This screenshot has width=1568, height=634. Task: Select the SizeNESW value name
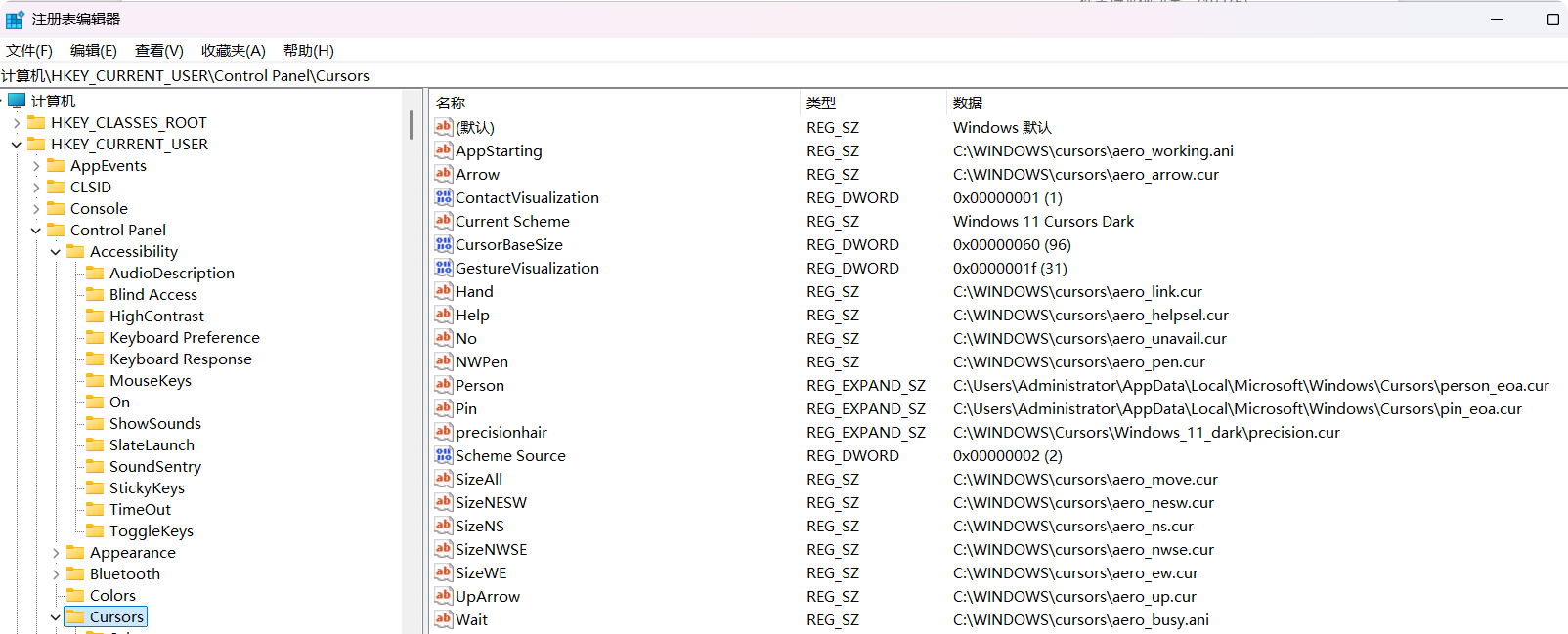point(491,502)
